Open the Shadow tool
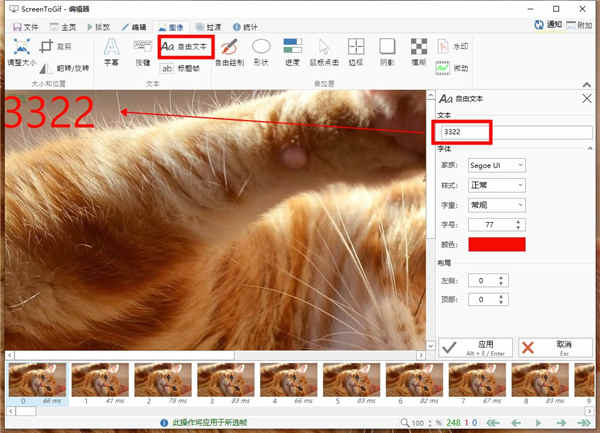The height and width of the screenshot is (433, 600). [x=387, y=52]
